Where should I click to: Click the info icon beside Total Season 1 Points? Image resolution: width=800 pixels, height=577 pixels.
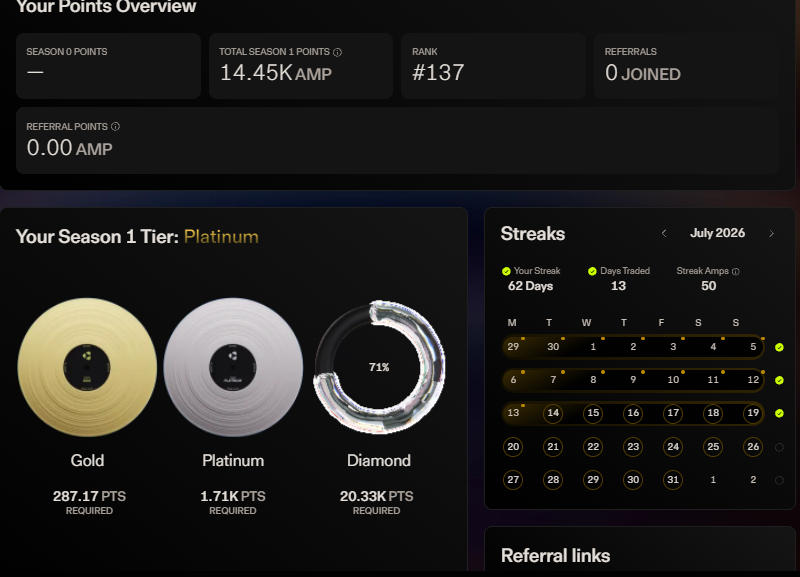click(337, 52)
